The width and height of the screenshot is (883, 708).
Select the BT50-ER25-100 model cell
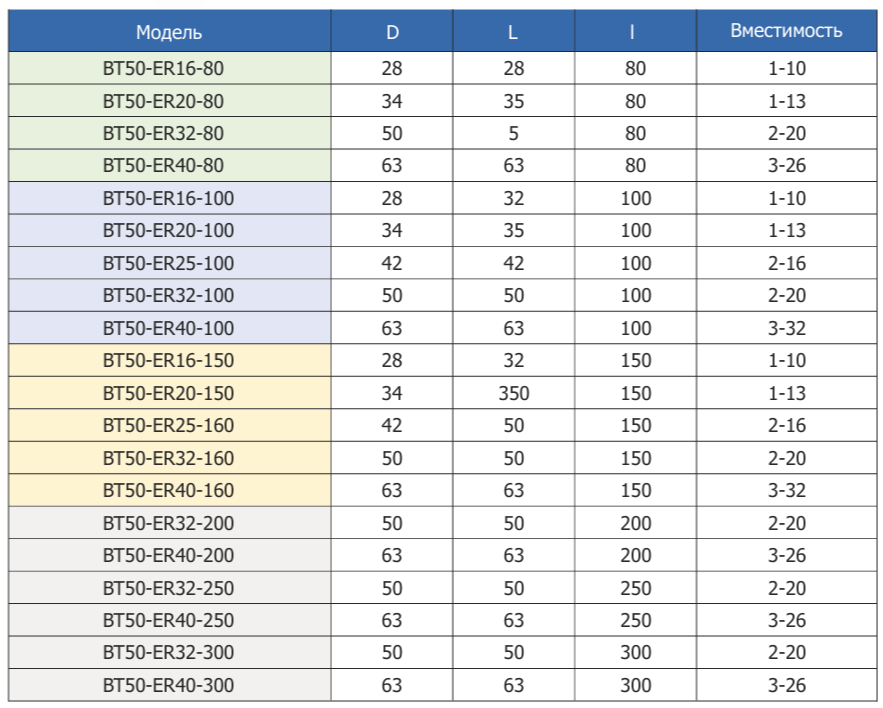click(169, 263)
